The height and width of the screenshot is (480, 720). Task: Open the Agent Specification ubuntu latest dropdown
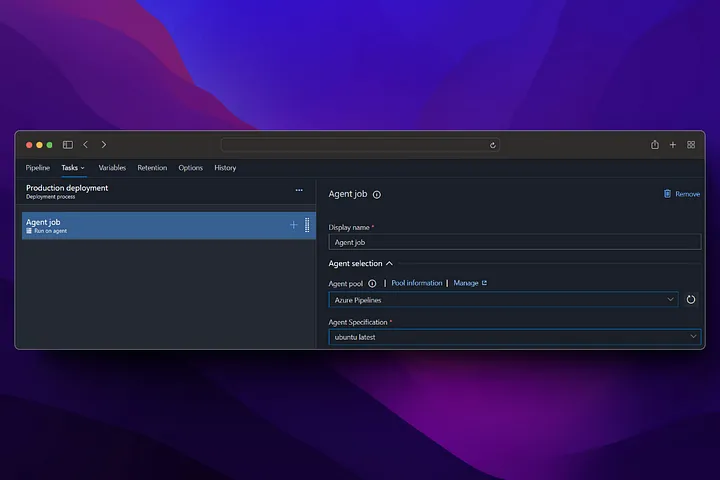(x=515, y=337)
